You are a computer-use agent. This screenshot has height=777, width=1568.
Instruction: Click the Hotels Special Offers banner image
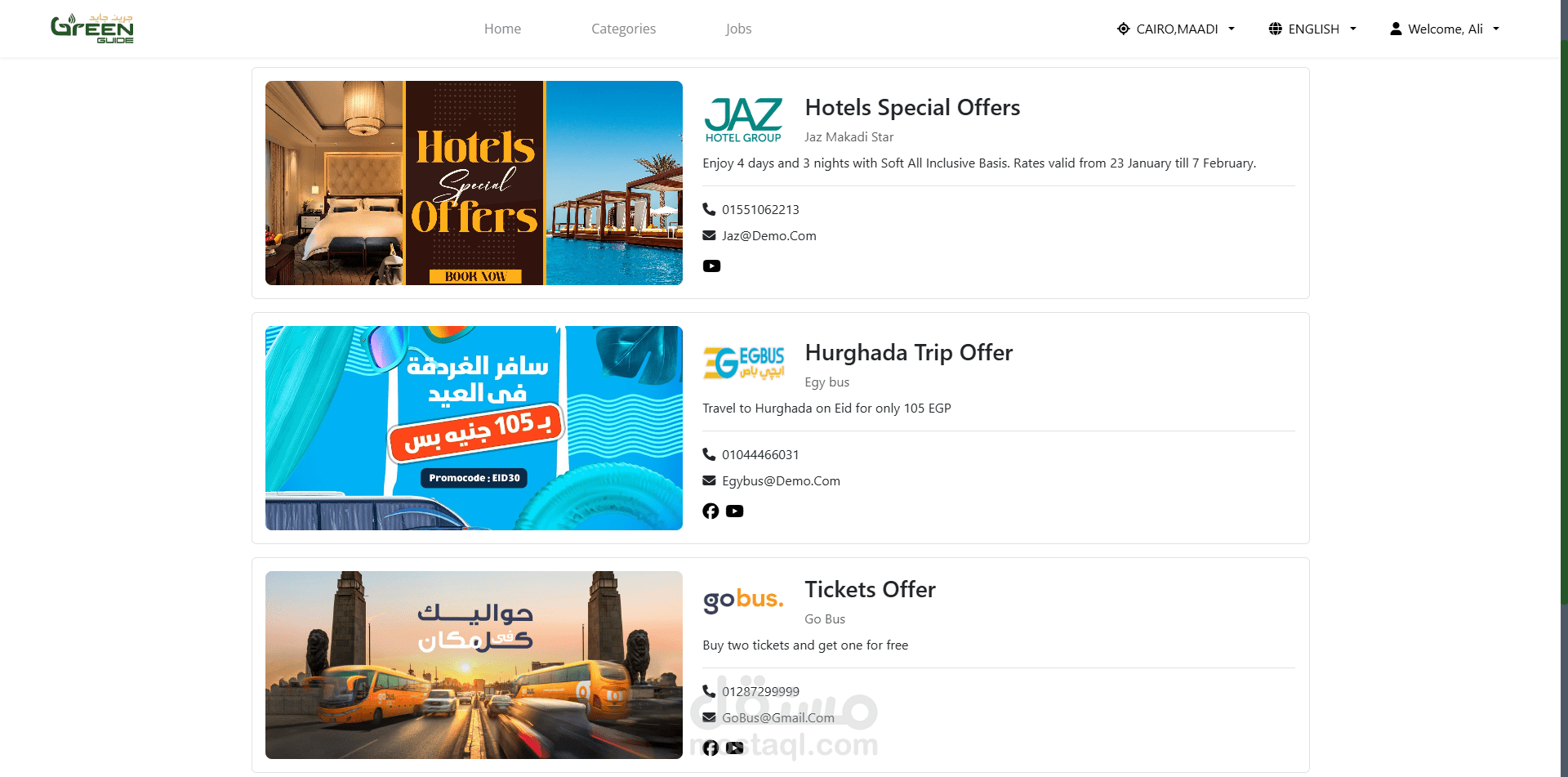(x=474, y=183)
